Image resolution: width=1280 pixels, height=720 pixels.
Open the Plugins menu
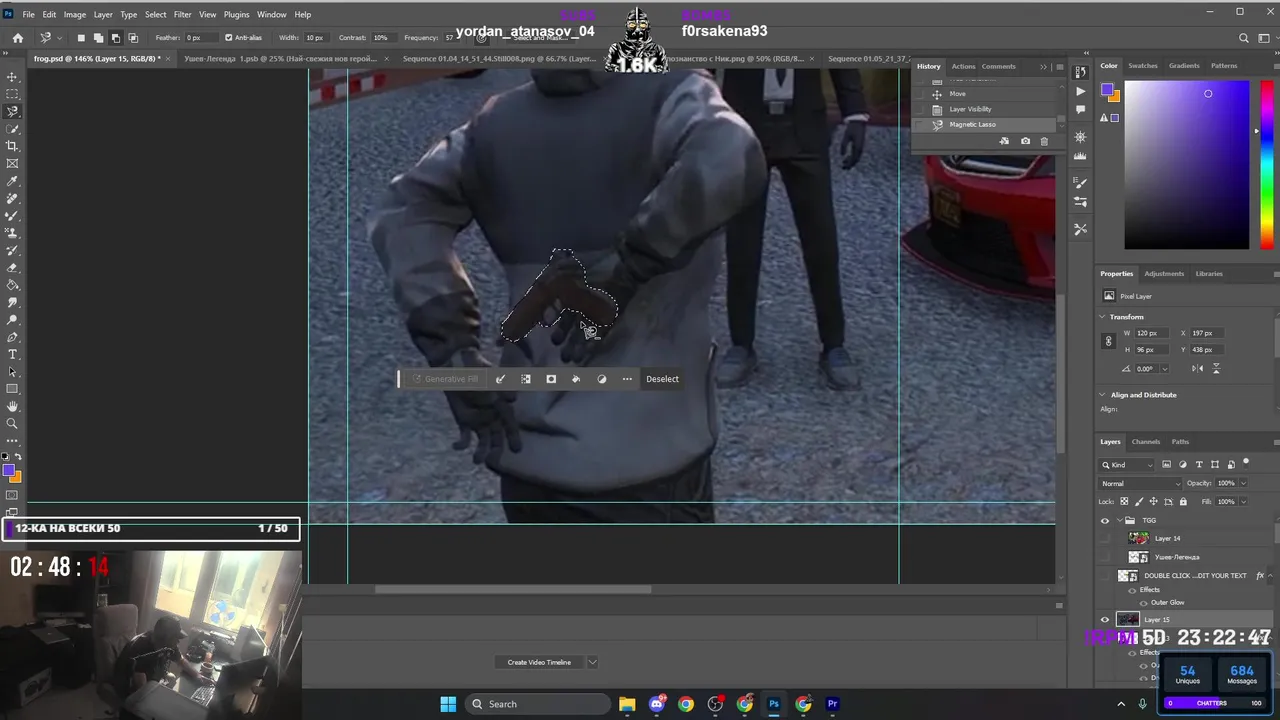(237, 15)
